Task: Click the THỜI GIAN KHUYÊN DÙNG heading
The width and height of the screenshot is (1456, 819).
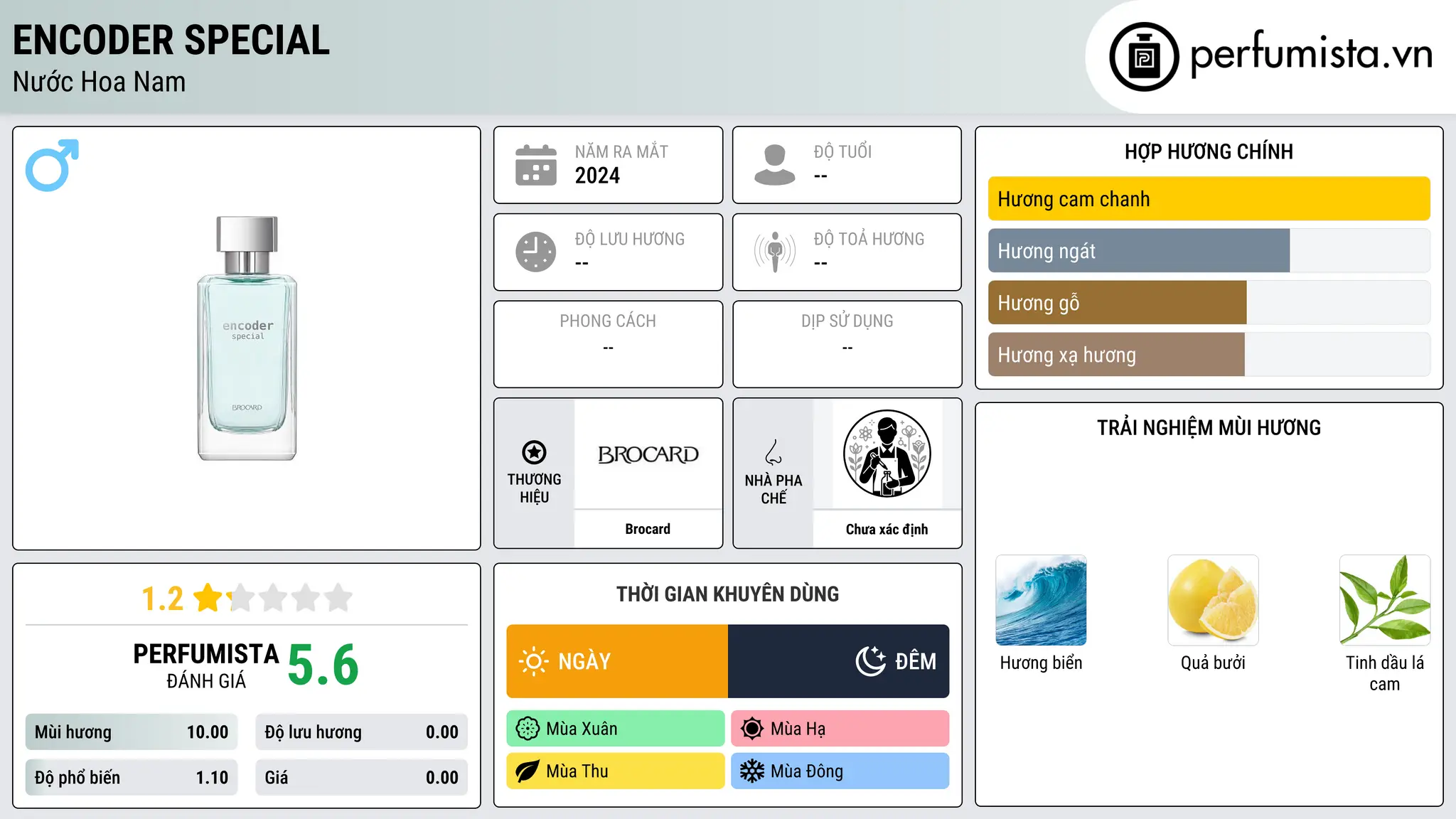Action: coord(727,594)
